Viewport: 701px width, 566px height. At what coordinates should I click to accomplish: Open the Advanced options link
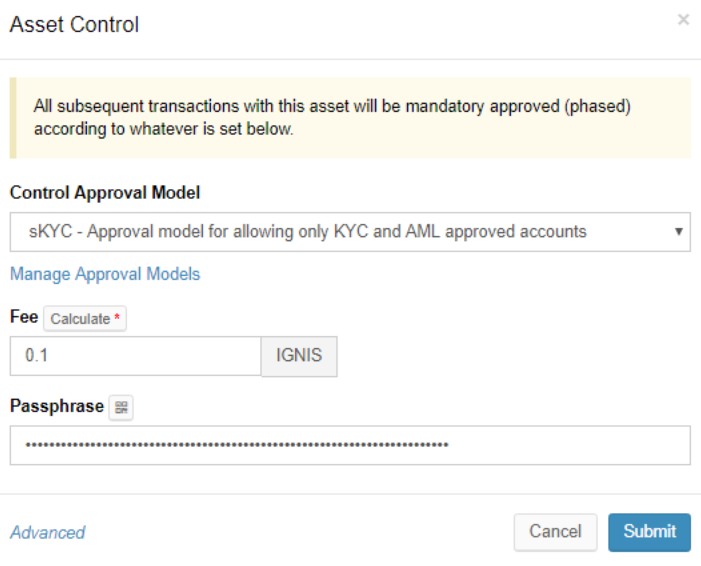click(47, 532)
